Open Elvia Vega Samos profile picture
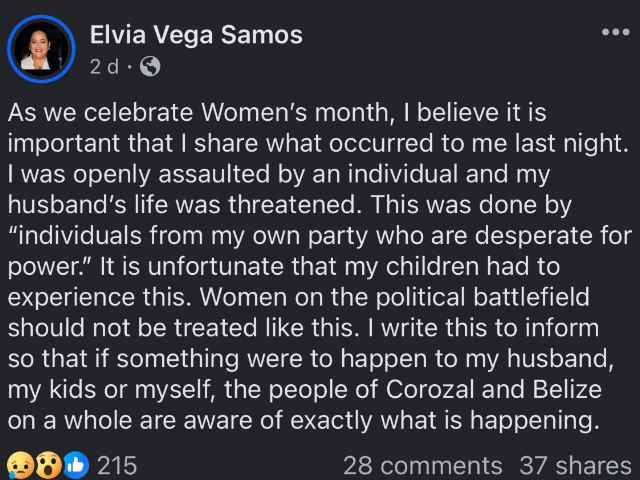640x480 pixels. point(41,49)
